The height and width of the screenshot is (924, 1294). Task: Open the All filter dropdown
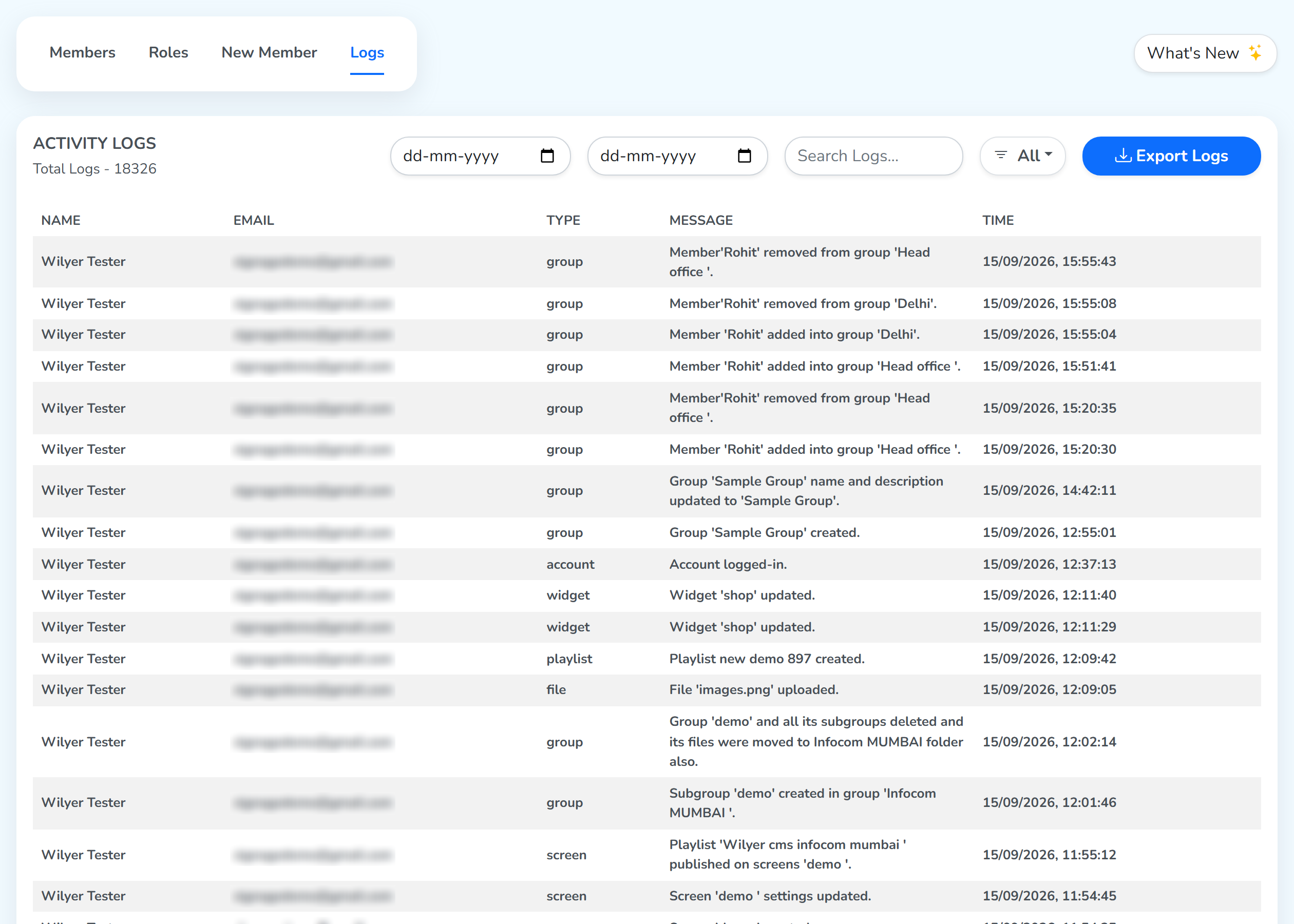point(1022,156)
